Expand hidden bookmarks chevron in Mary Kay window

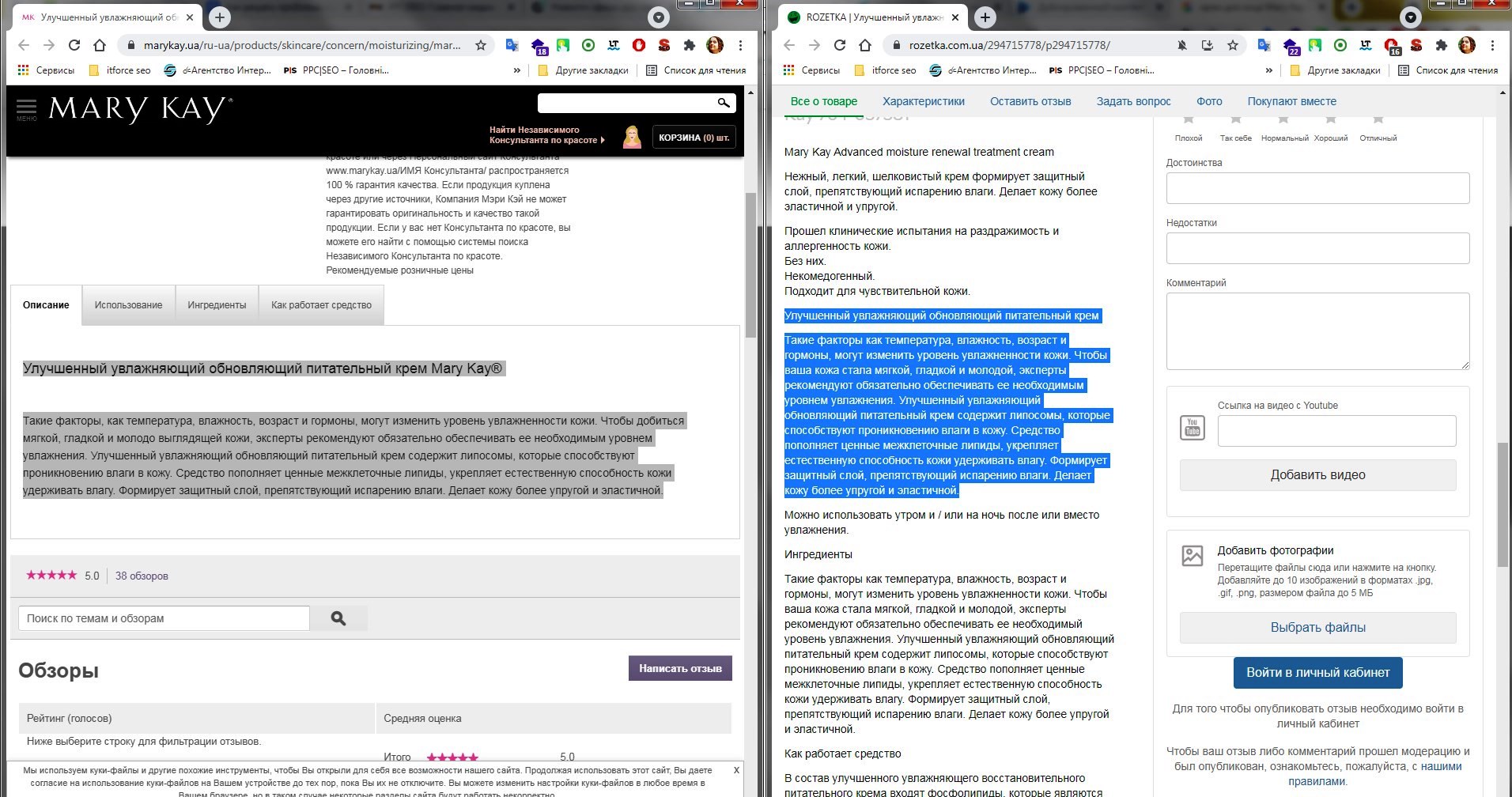[516, 70]
